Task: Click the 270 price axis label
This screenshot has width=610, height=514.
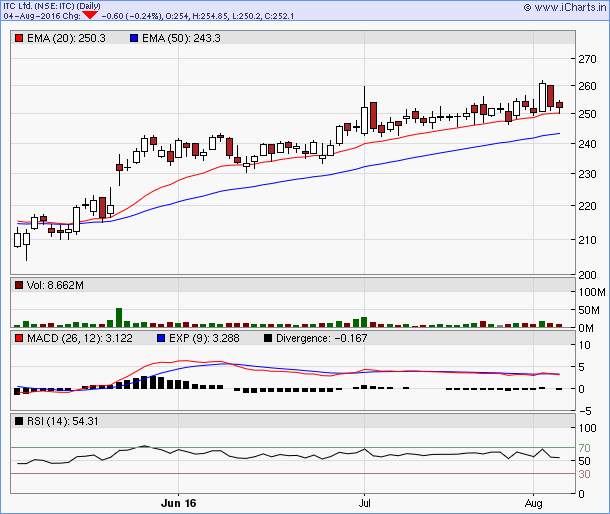Action: point(587,59)
